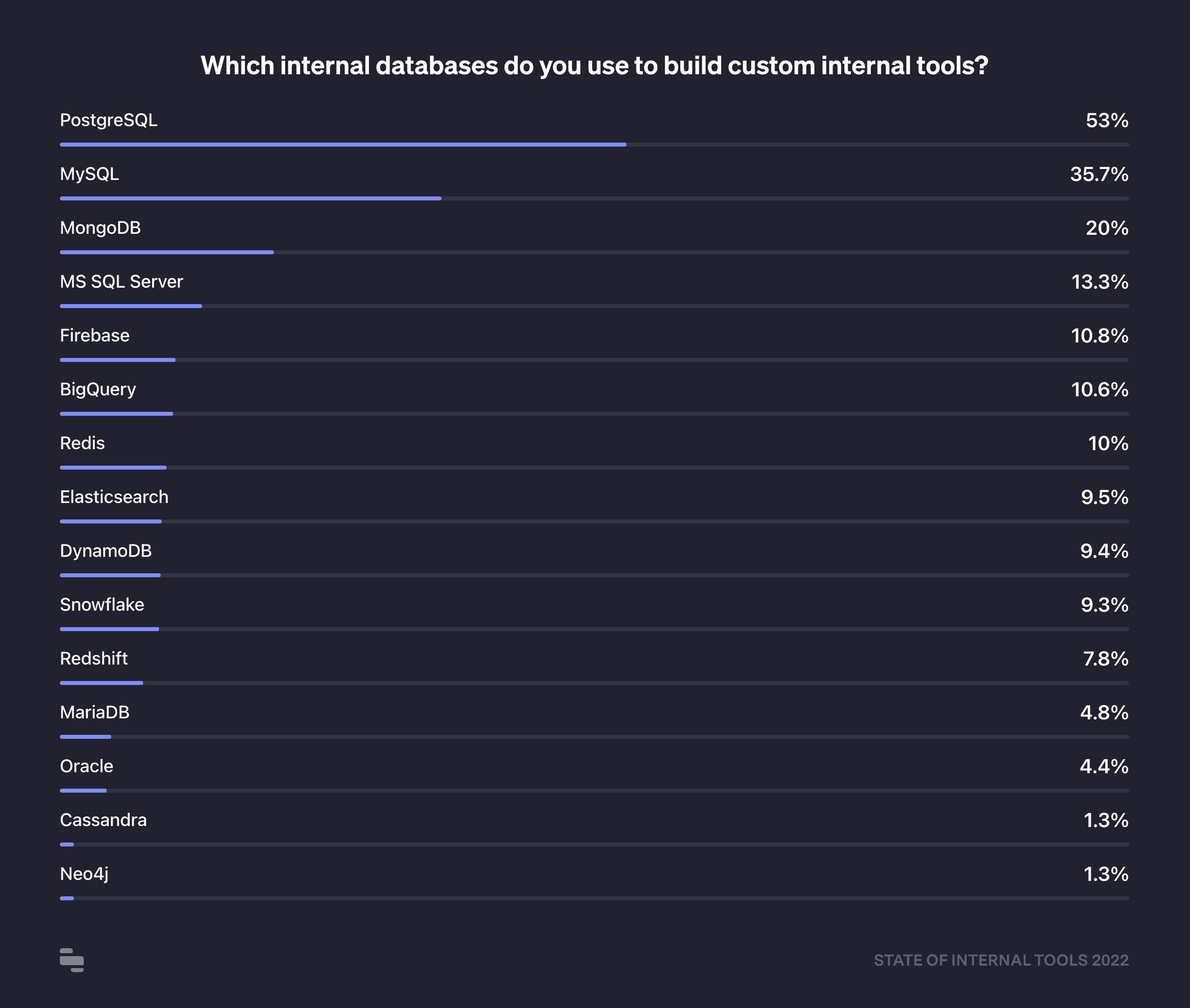1190x1008 pixels.
Task: Click the Redshift progress bar fill
Action: coord(101,683)
